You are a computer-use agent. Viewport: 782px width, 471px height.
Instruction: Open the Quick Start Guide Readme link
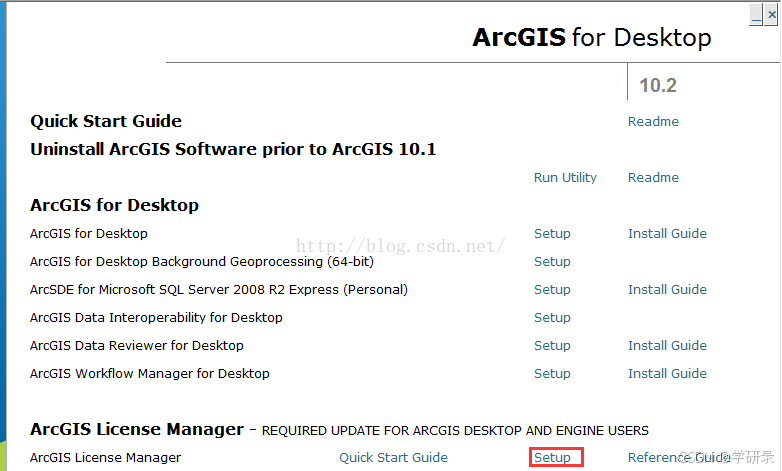[653, 121]
